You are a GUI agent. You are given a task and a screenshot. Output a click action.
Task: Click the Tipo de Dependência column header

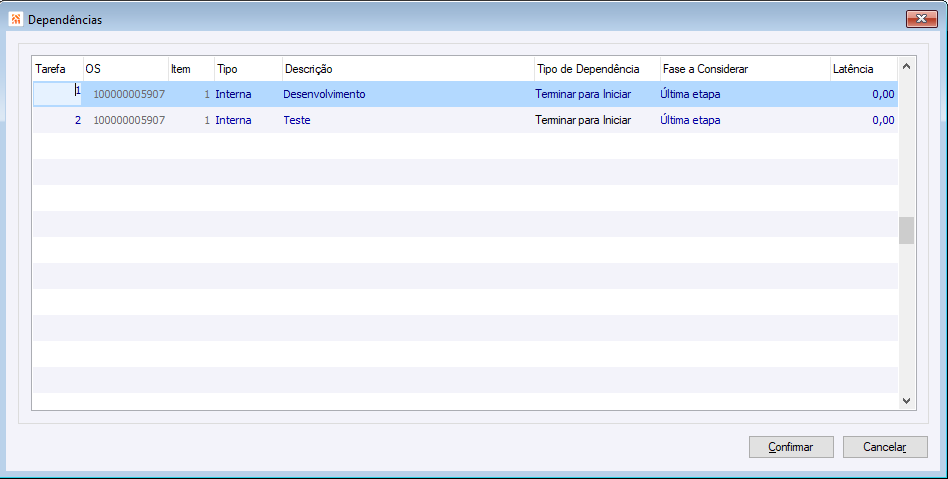click(597, 69)
